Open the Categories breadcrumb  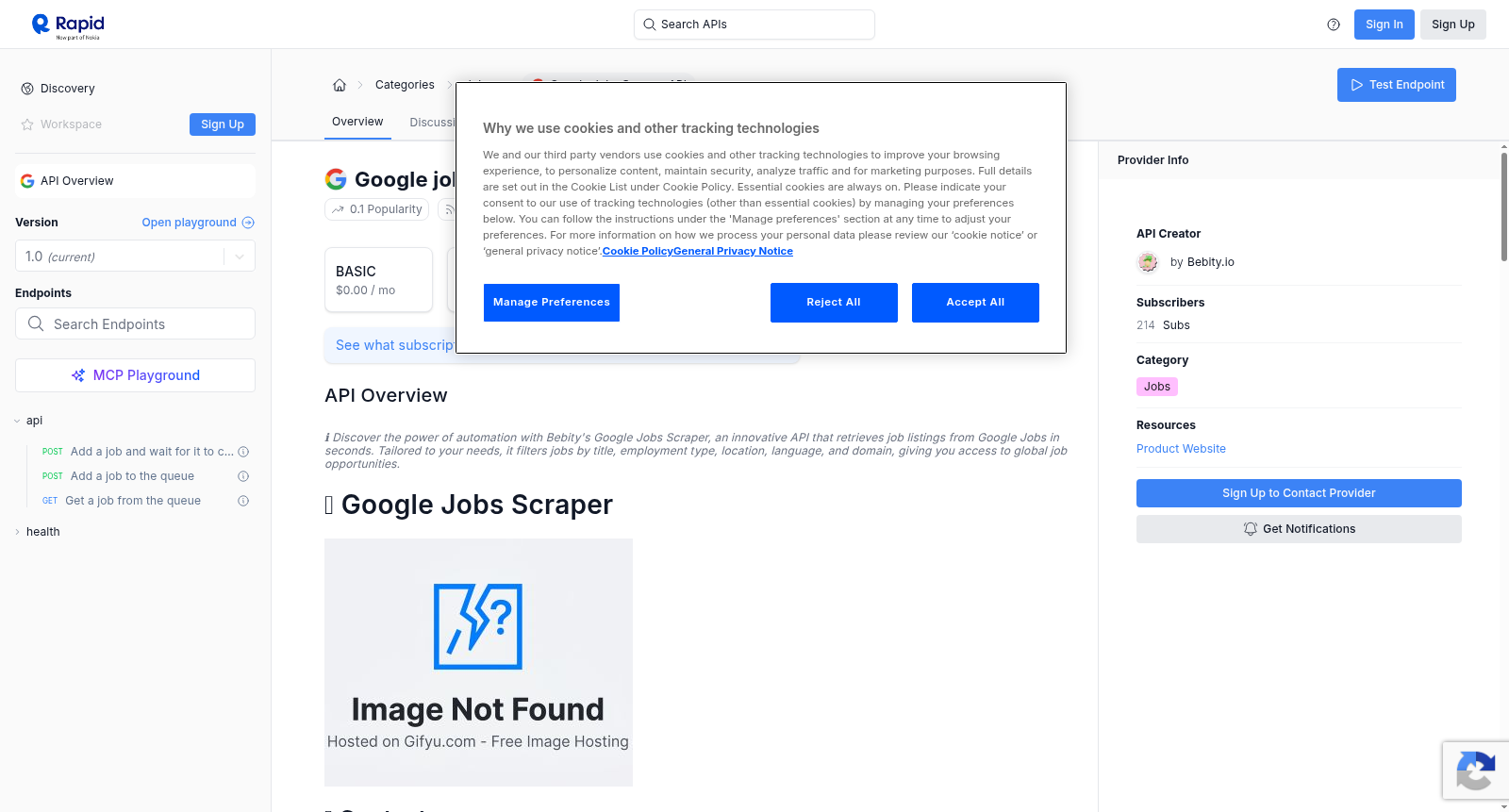[x=405, y=85]
